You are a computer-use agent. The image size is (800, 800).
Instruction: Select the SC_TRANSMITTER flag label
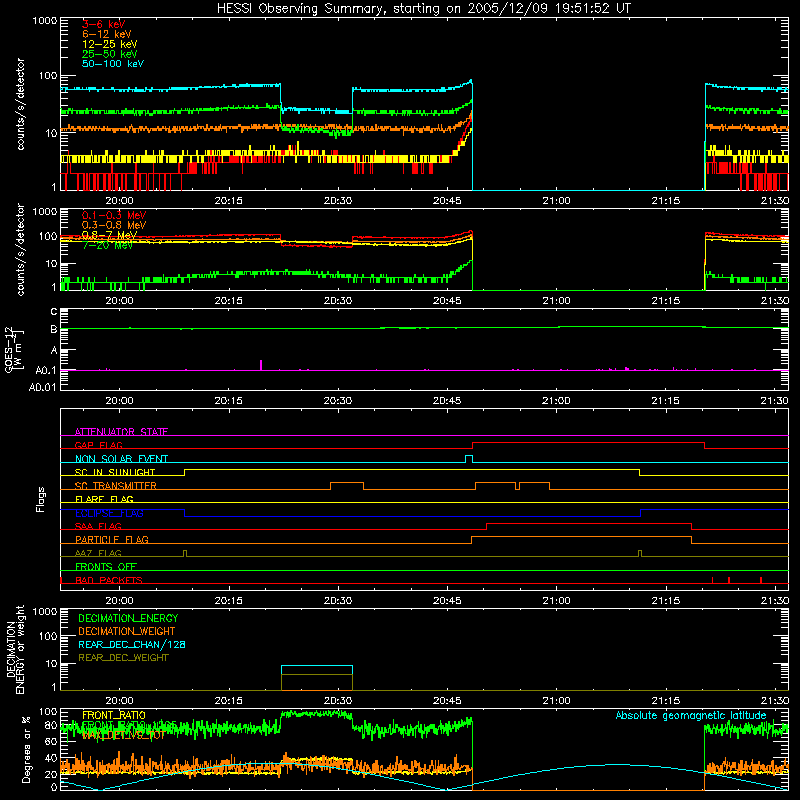coord(115,486)
